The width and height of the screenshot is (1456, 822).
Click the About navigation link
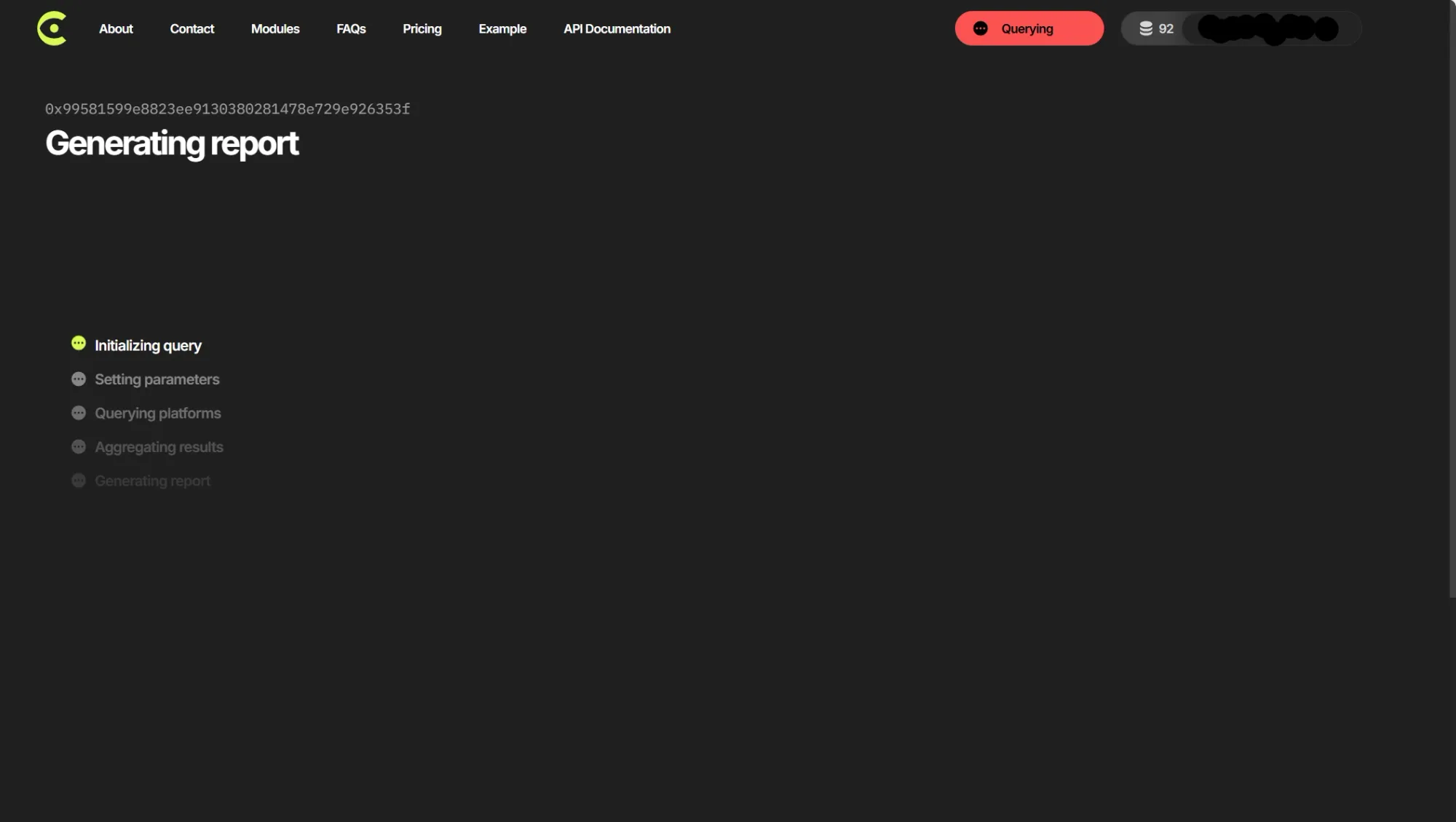pos(116,27)
